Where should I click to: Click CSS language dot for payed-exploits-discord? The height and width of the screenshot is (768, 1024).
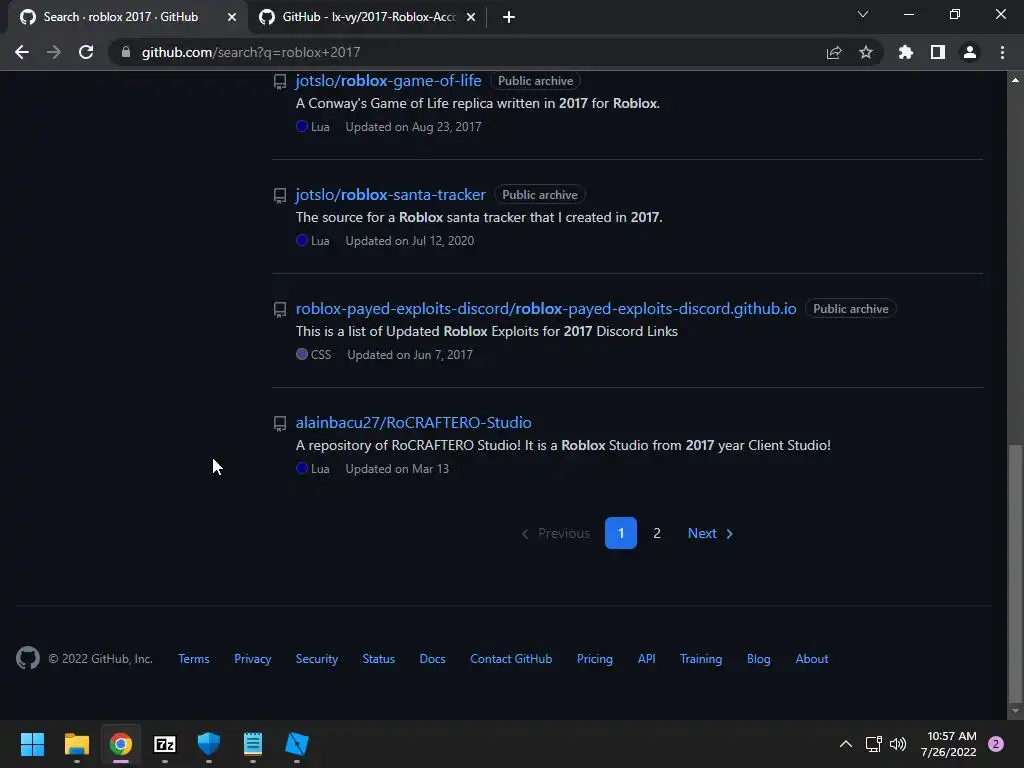pos(302,354)
